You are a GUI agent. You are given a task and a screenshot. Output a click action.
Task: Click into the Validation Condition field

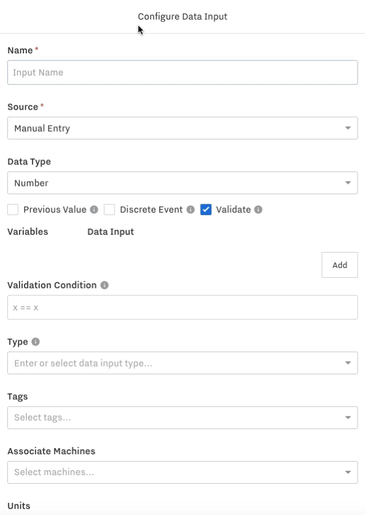click(182, 307)
